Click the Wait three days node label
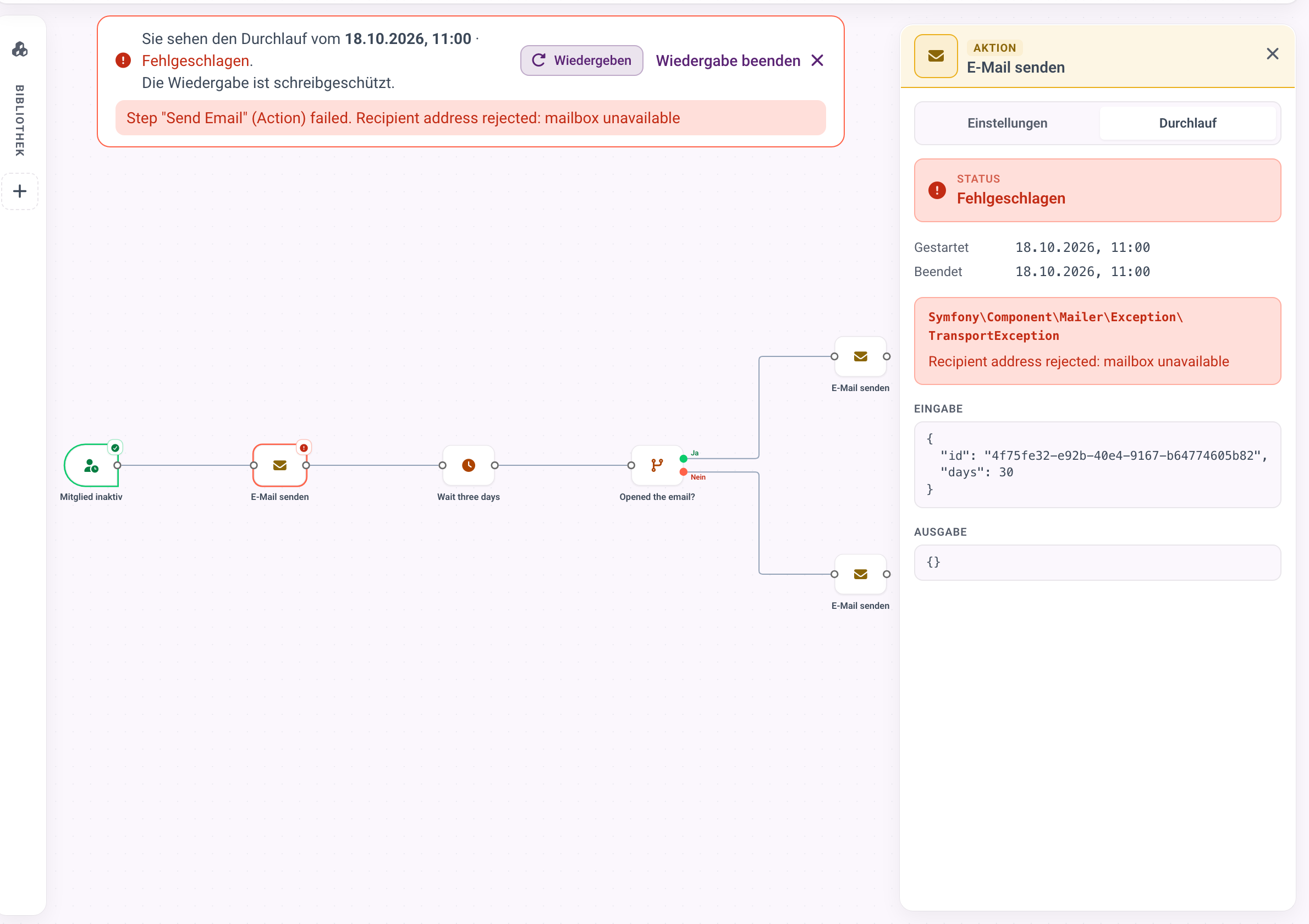The width and height of the screenshot is (1309, 924). point(469,497)
